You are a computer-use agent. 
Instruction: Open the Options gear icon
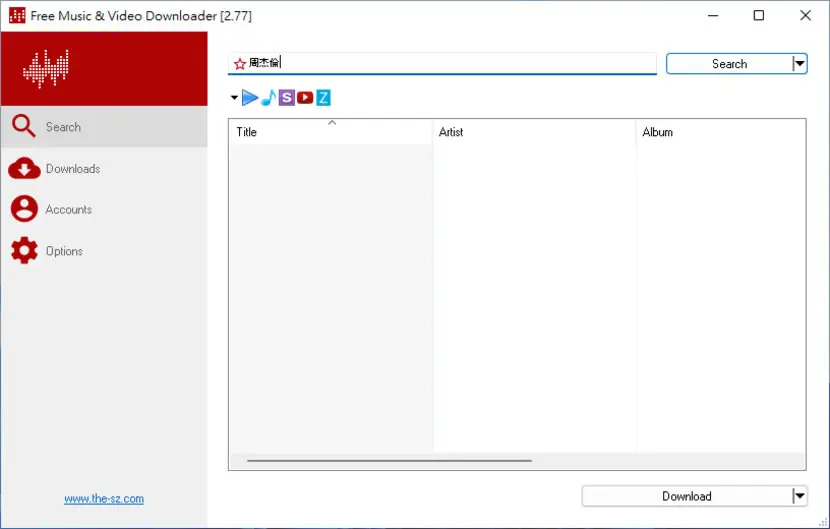point(24,250)
